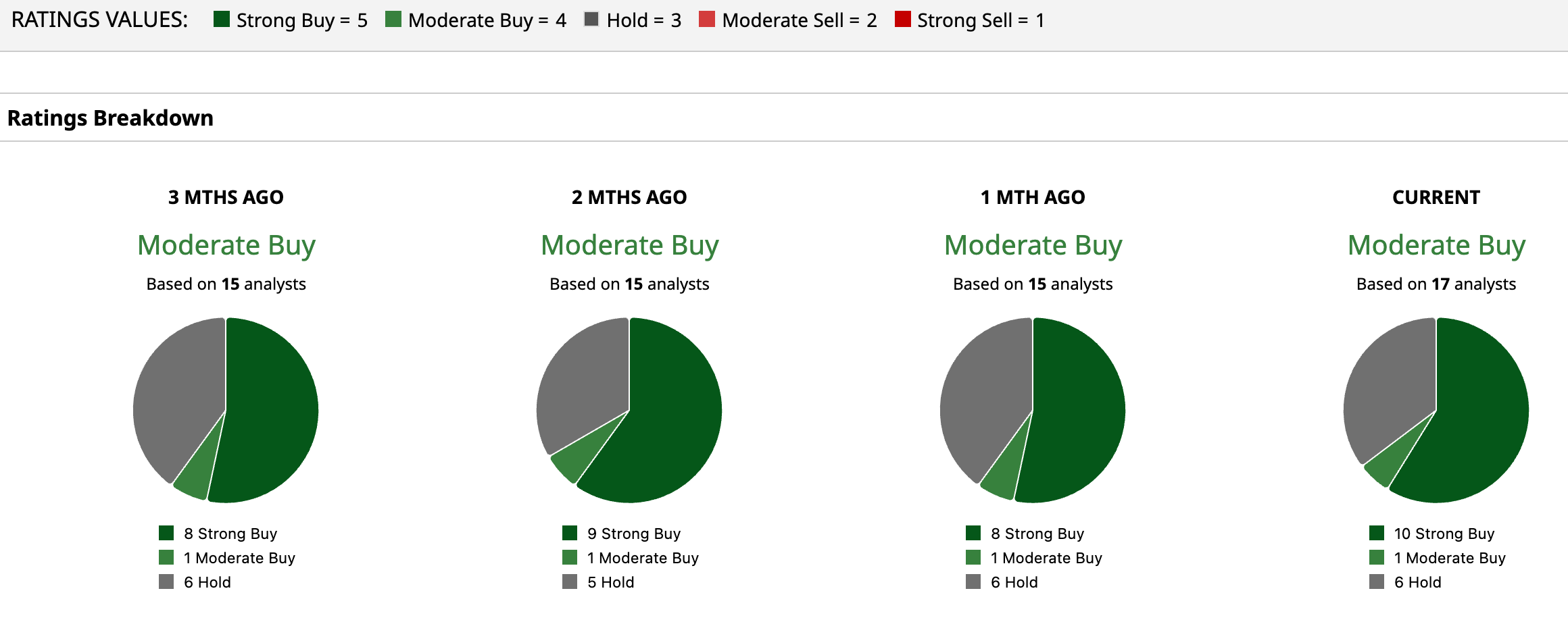Screen dimensions: 1568x620
Task: Click the 'Based on 17 analysts' text
Action: (x=1436, y=284)
